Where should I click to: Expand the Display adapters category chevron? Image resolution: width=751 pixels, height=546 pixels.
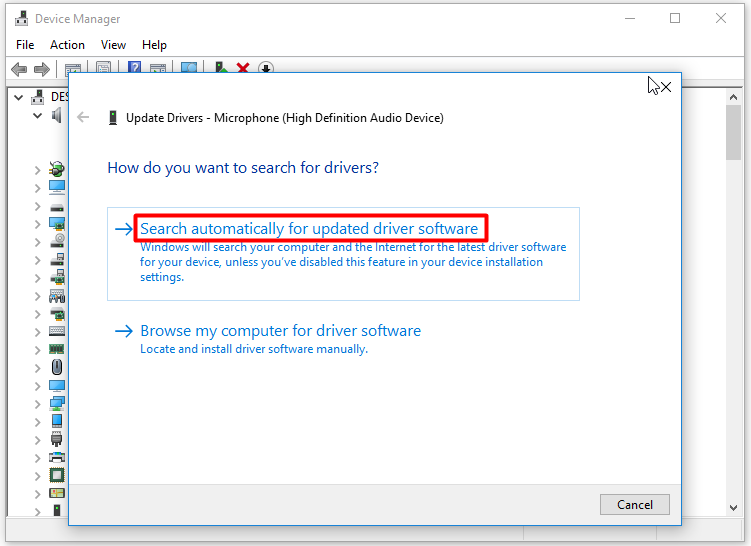pyautogui.click(x=37, y=224)
